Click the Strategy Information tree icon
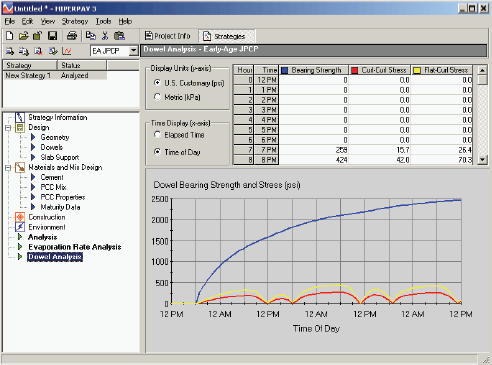The height and width of the screenshot is (365, 492). [x=20, y=117]
